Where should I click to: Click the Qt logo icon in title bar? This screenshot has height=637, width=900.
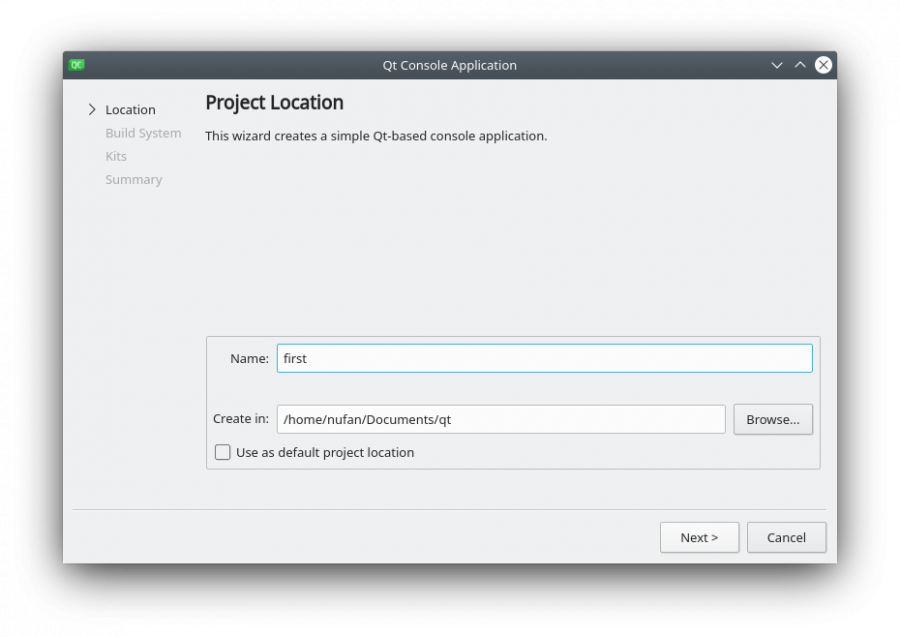[77, 65]
